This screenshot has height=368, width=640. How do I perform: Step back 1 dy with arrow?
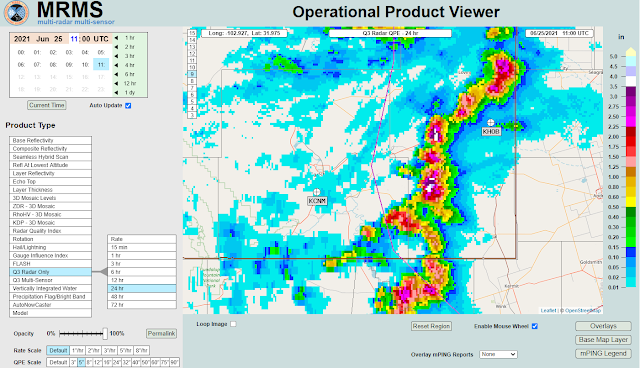tap(116, 93)
